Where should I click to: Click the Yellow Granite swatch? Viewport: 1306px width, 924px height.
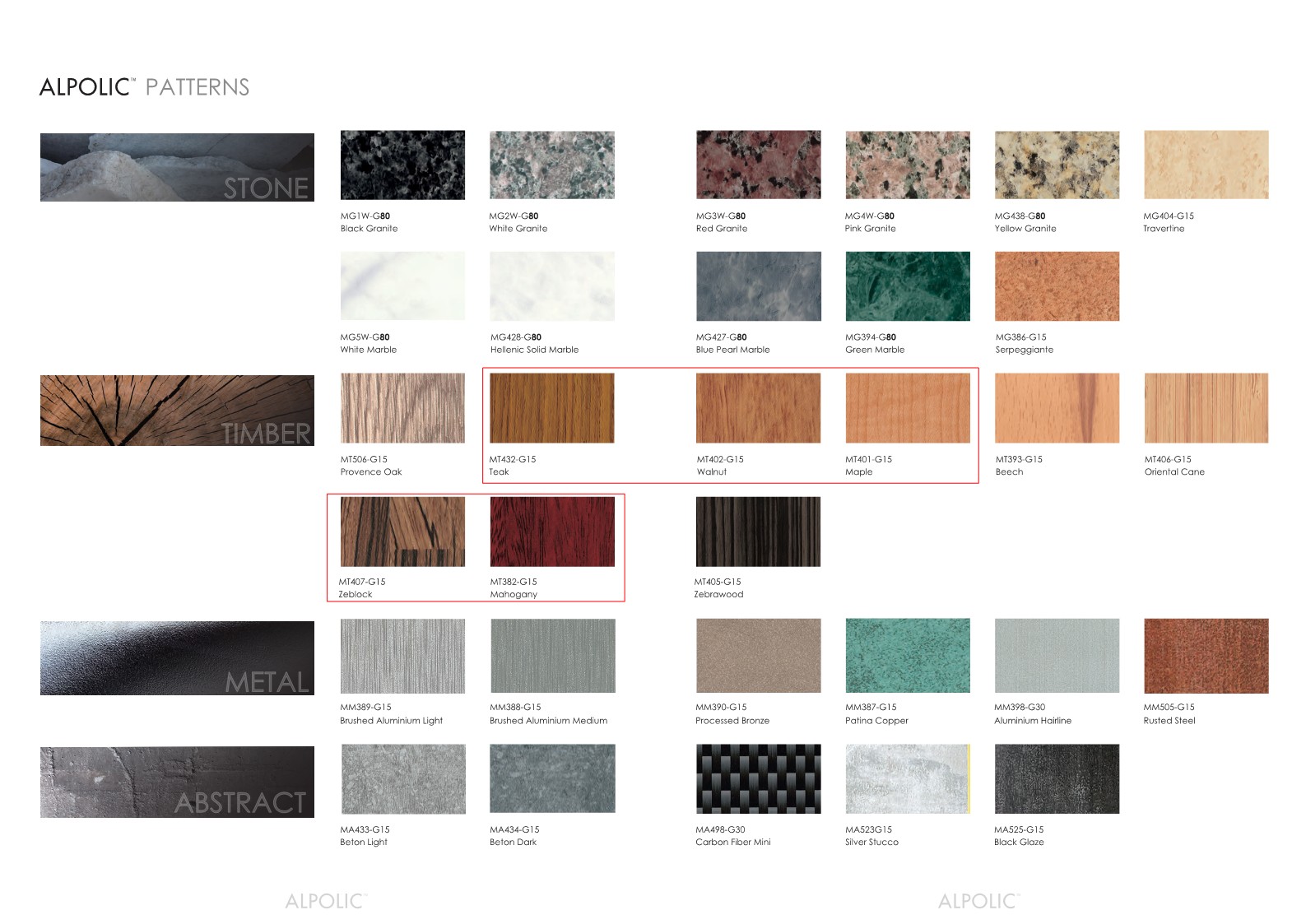tap(1057, 165)
